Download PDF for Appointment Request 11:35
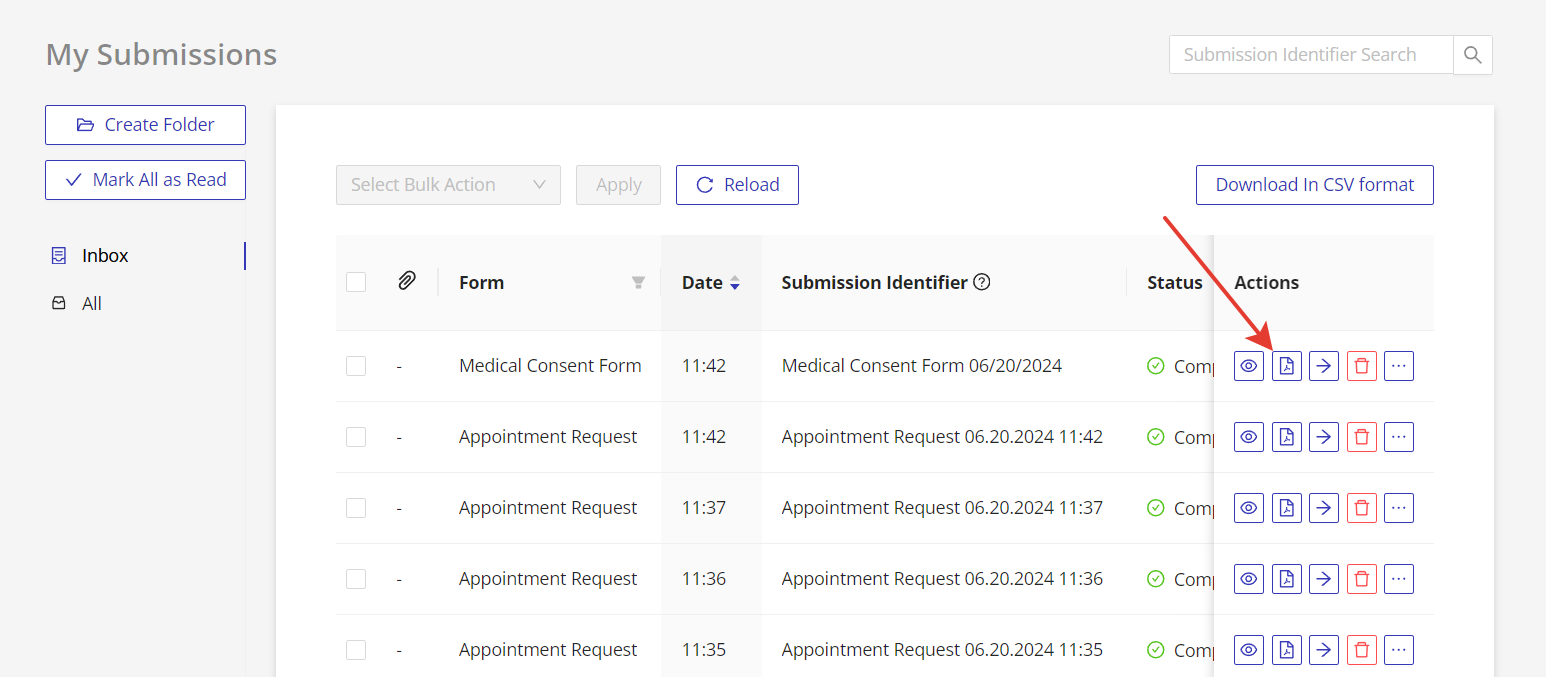The image size is (1546, 677). coord(1286,650)
